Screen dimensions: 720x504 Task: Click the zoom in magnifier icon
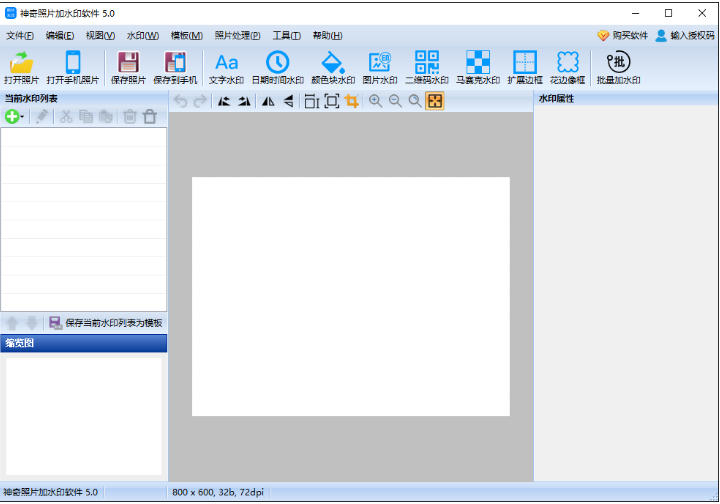tap(376, 101)
